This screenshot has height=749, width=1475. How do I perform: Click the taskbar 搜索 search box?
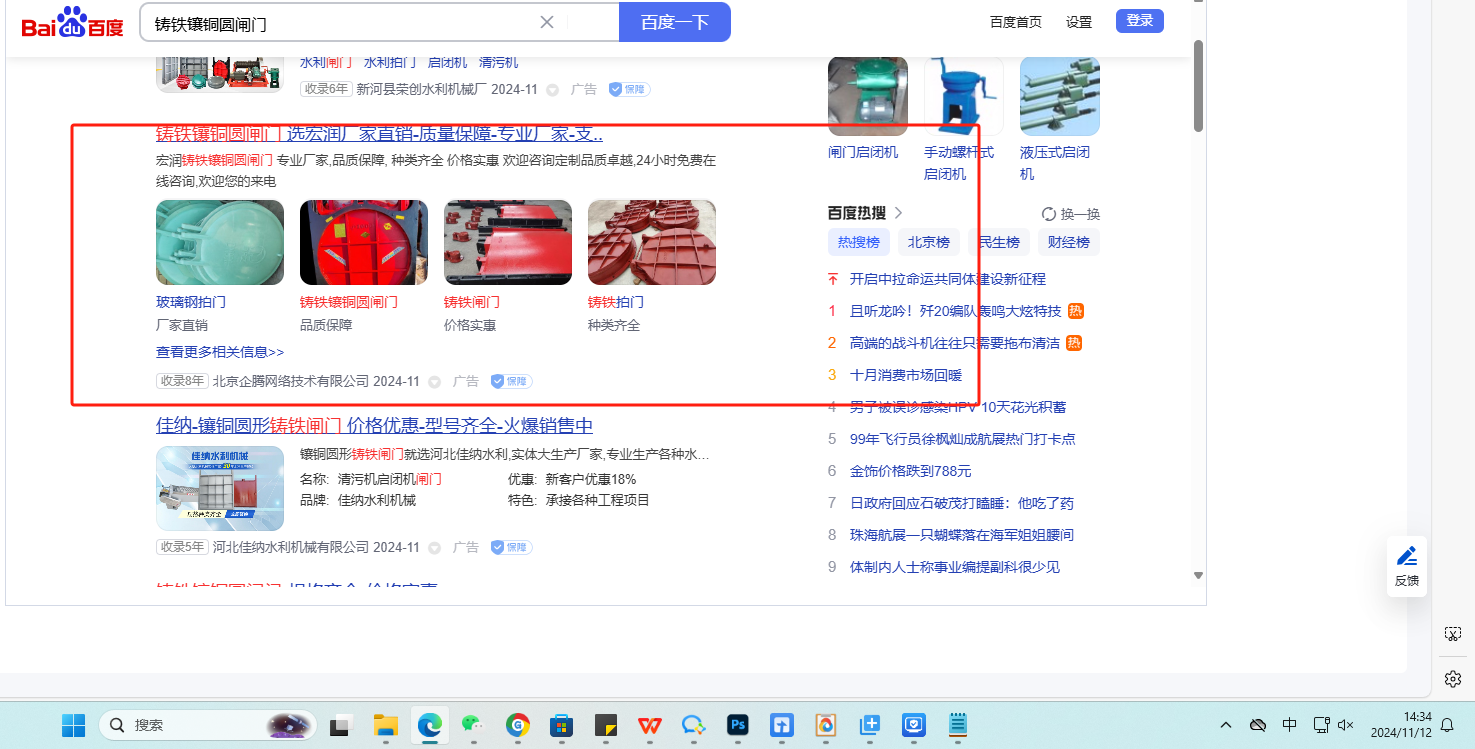coord(207,725)
